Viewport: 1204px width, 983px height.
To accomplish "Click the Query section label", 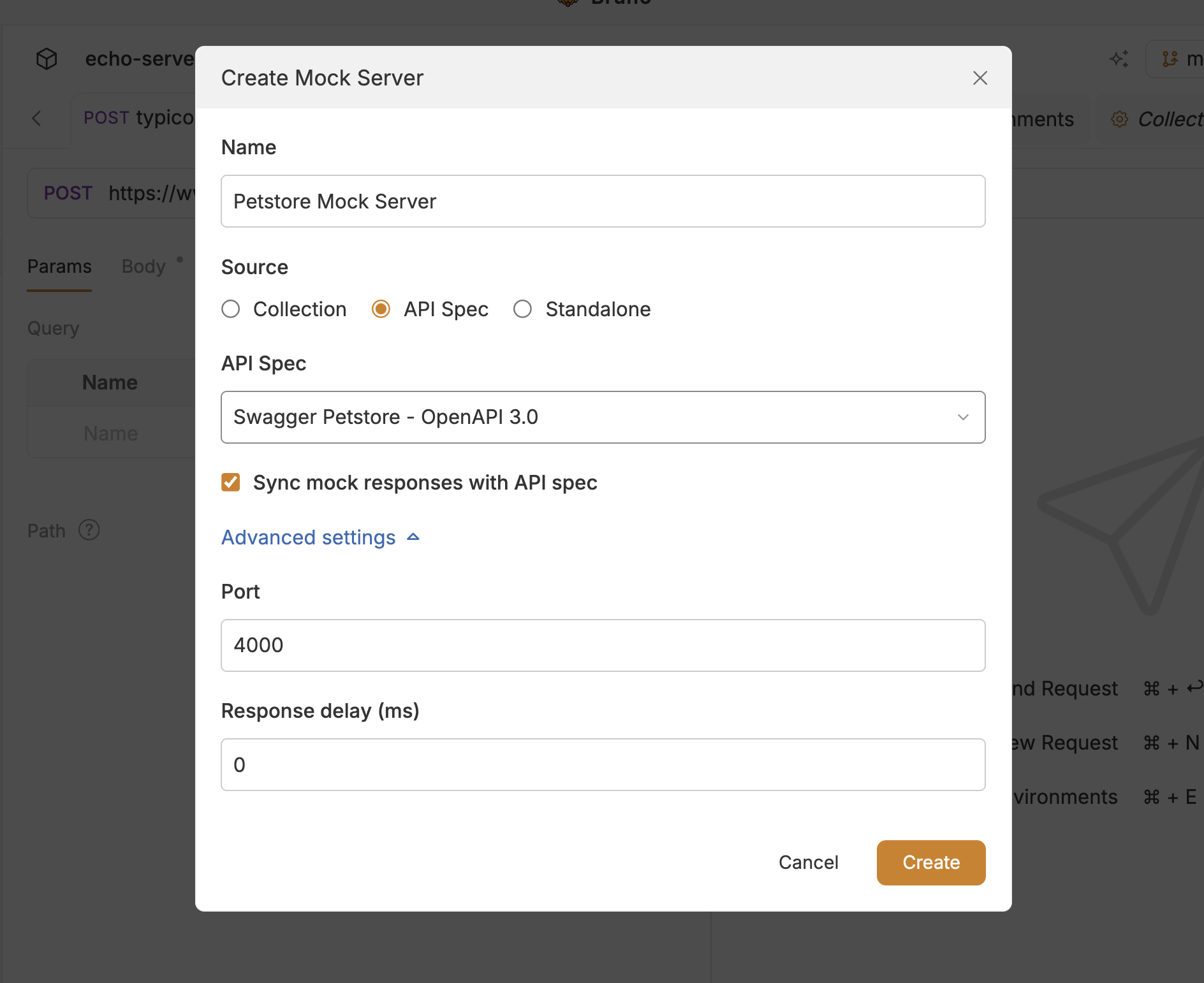I will (53, 328).
